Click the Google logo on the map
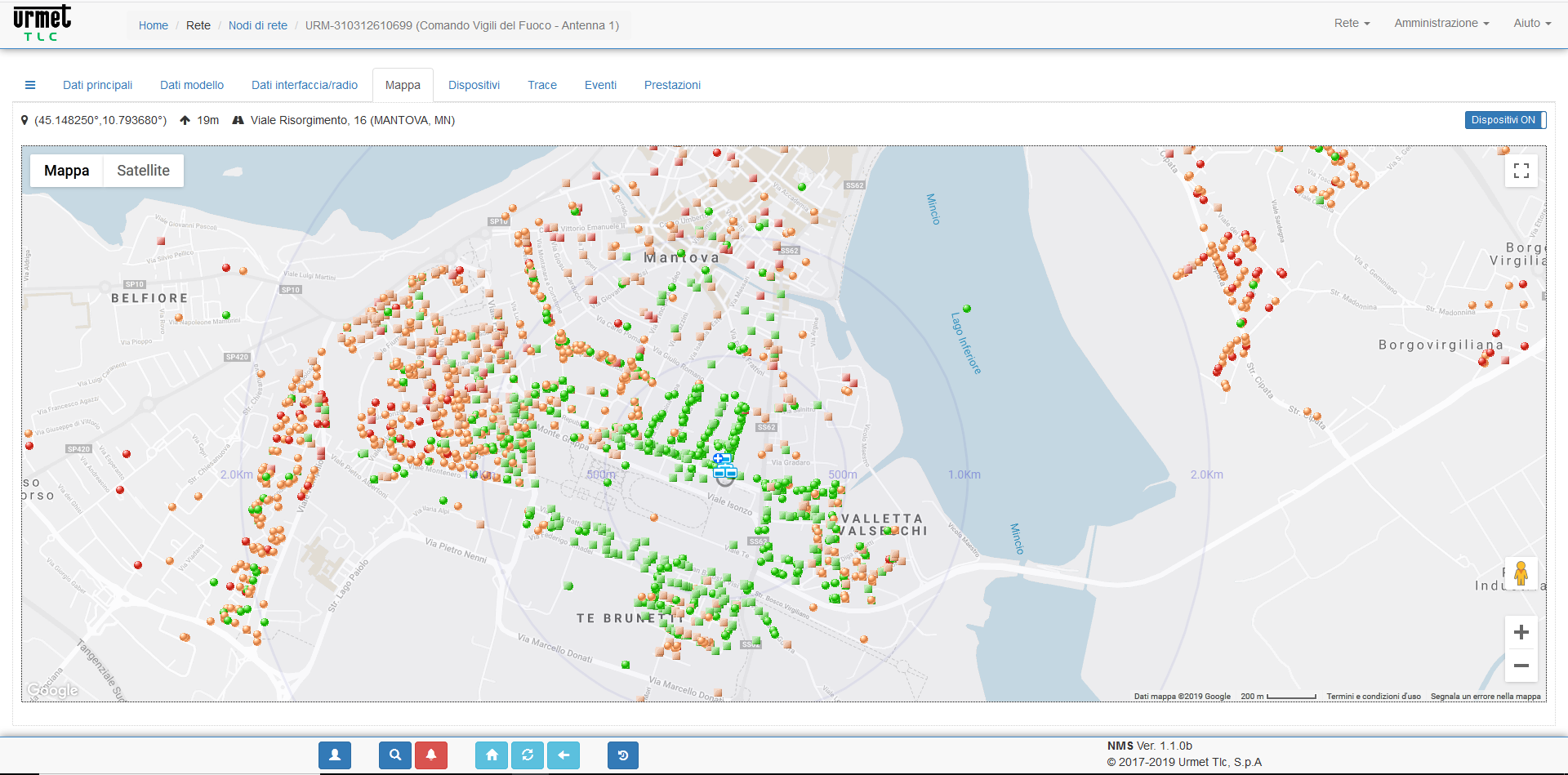 point(53,690)
